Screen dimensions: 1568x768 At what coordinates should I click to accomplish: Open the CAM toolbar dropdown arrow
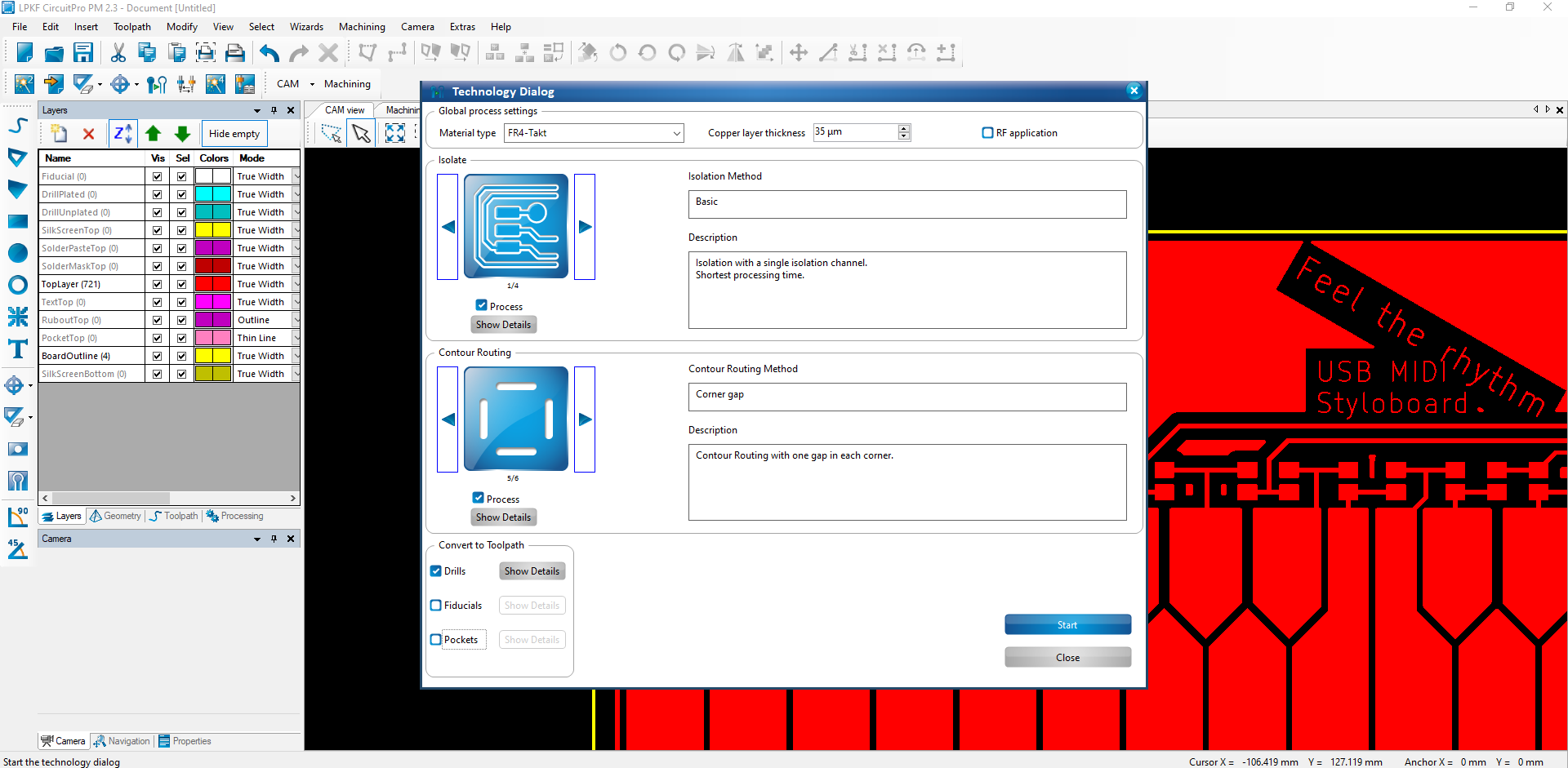(312, 84)
